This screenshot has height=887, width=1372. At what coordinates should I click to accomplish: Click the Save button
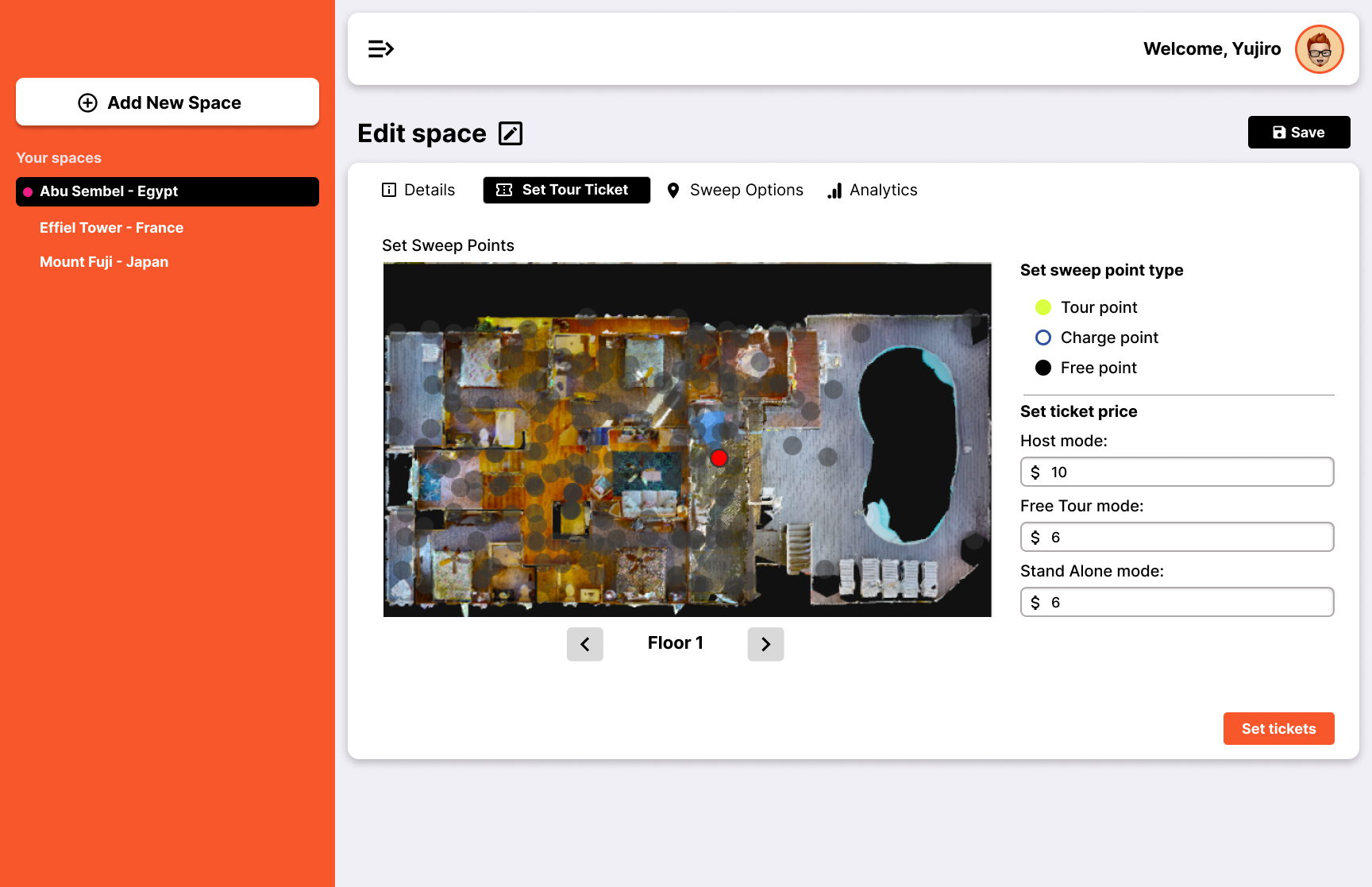tap(1299, 133)
